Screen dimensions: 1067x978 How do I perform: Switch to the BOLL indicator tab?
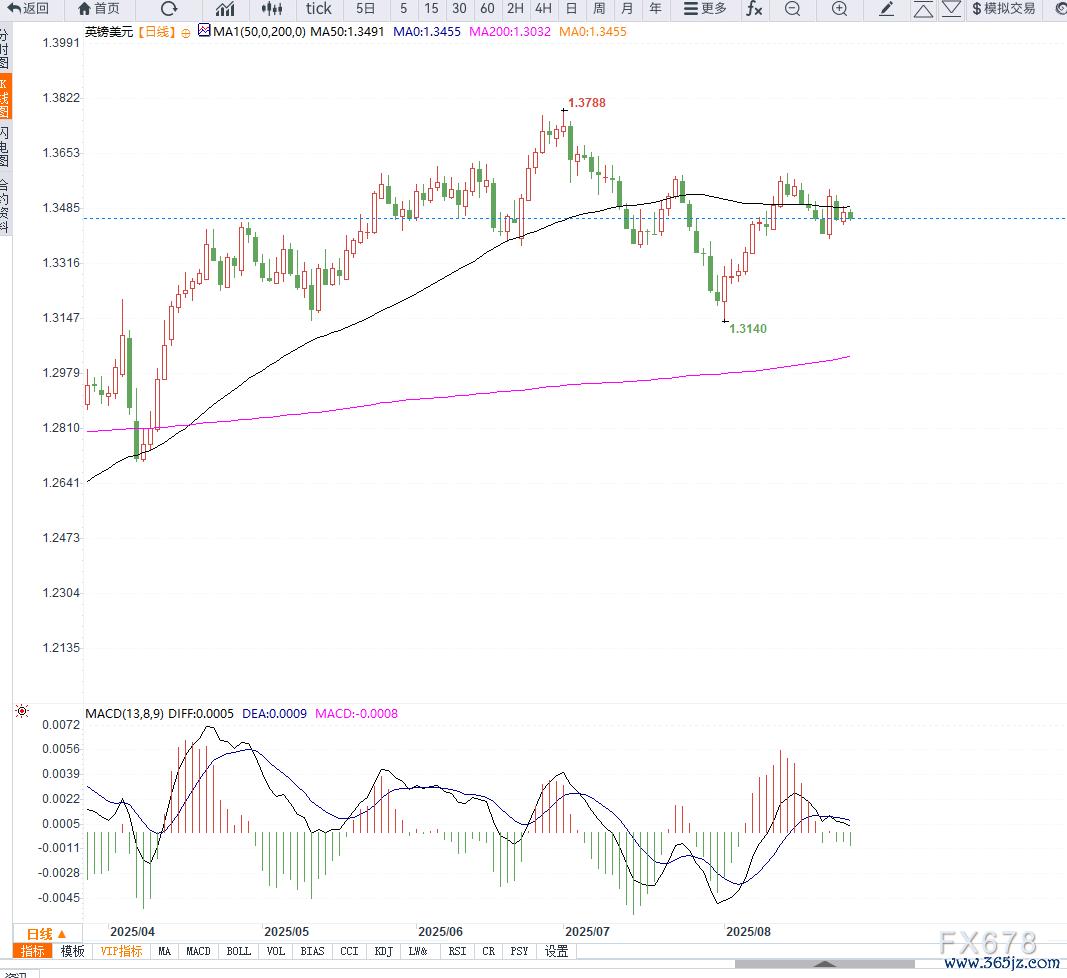click(x=238, y=951)
